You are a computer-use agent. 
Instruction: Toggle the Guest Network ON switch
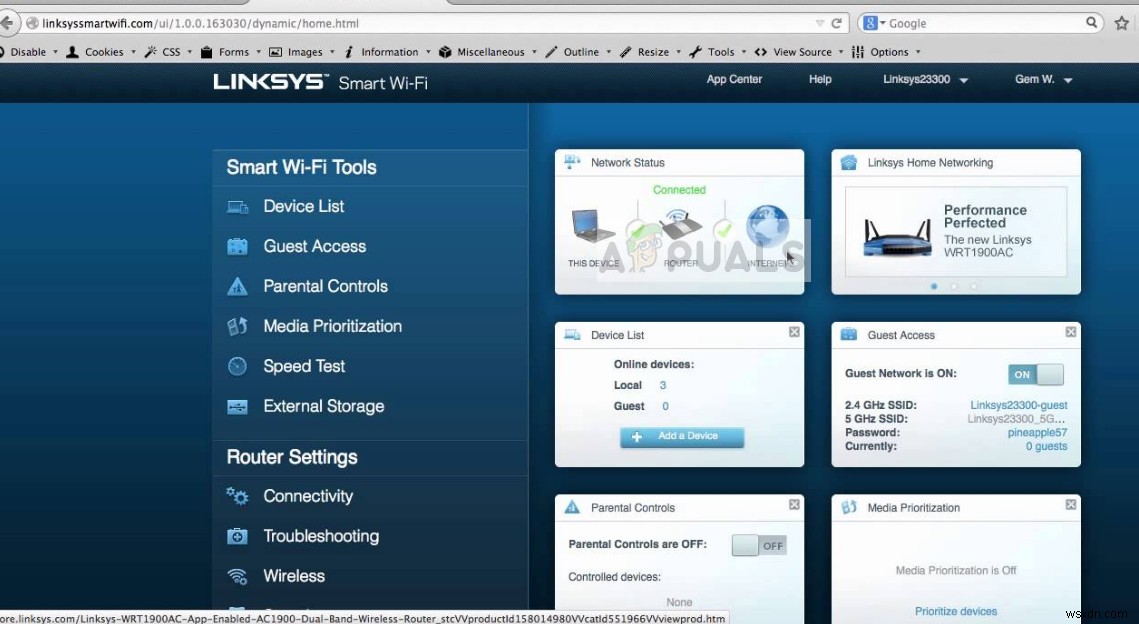tap(1036, 374)
